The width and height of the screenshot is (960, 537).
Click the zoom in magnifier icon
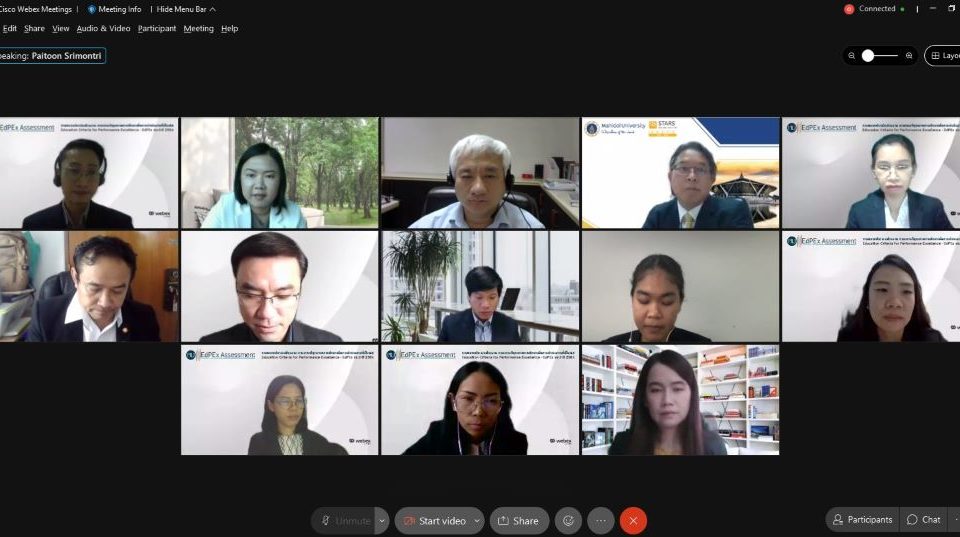tap(909, 56)
